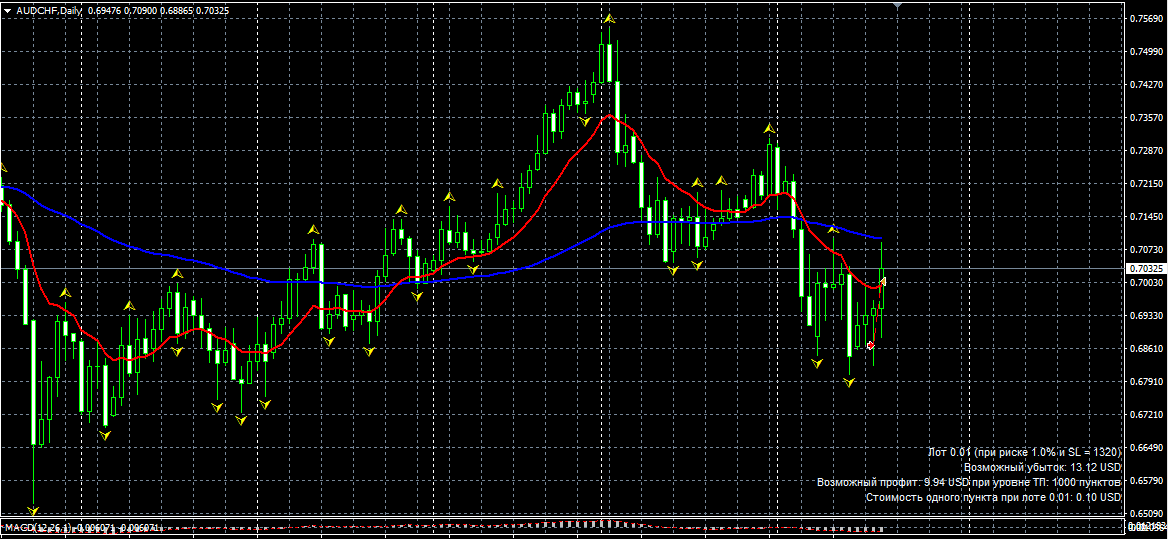
Task: Click the up fractal arrow above the 0.7569 peak
Action: pos(609,18)
